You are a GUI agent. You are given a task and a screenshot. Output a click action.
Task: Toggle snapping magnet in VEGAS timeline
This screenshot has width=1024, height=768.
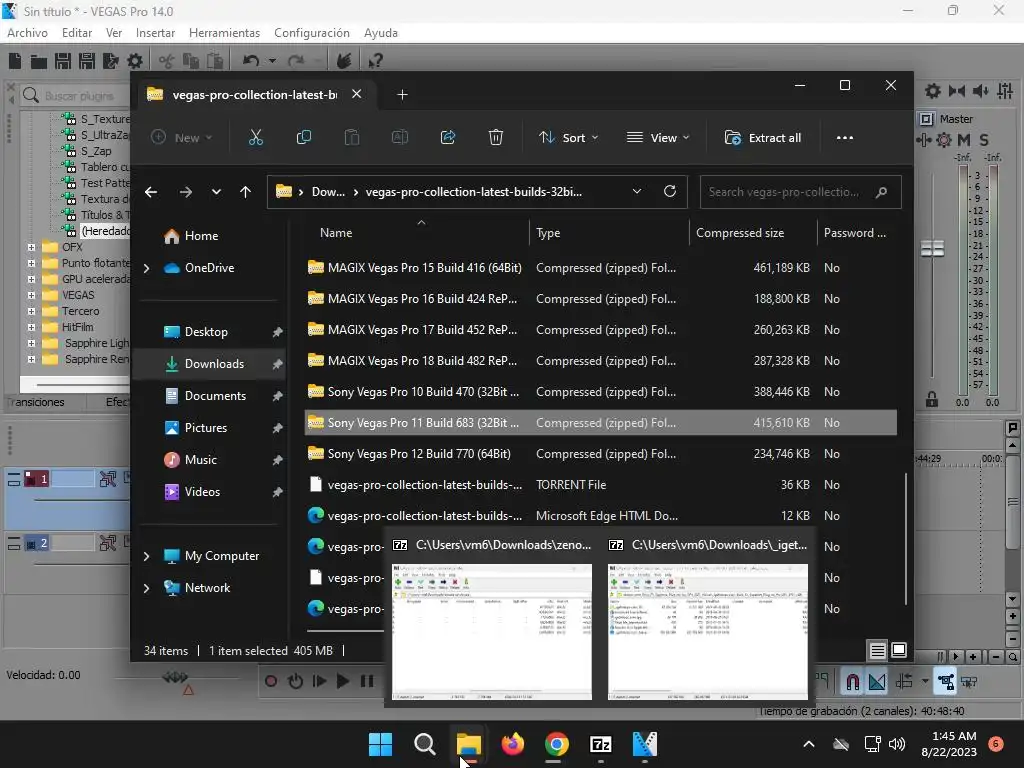pyautogui.click(x=852, y=682)
